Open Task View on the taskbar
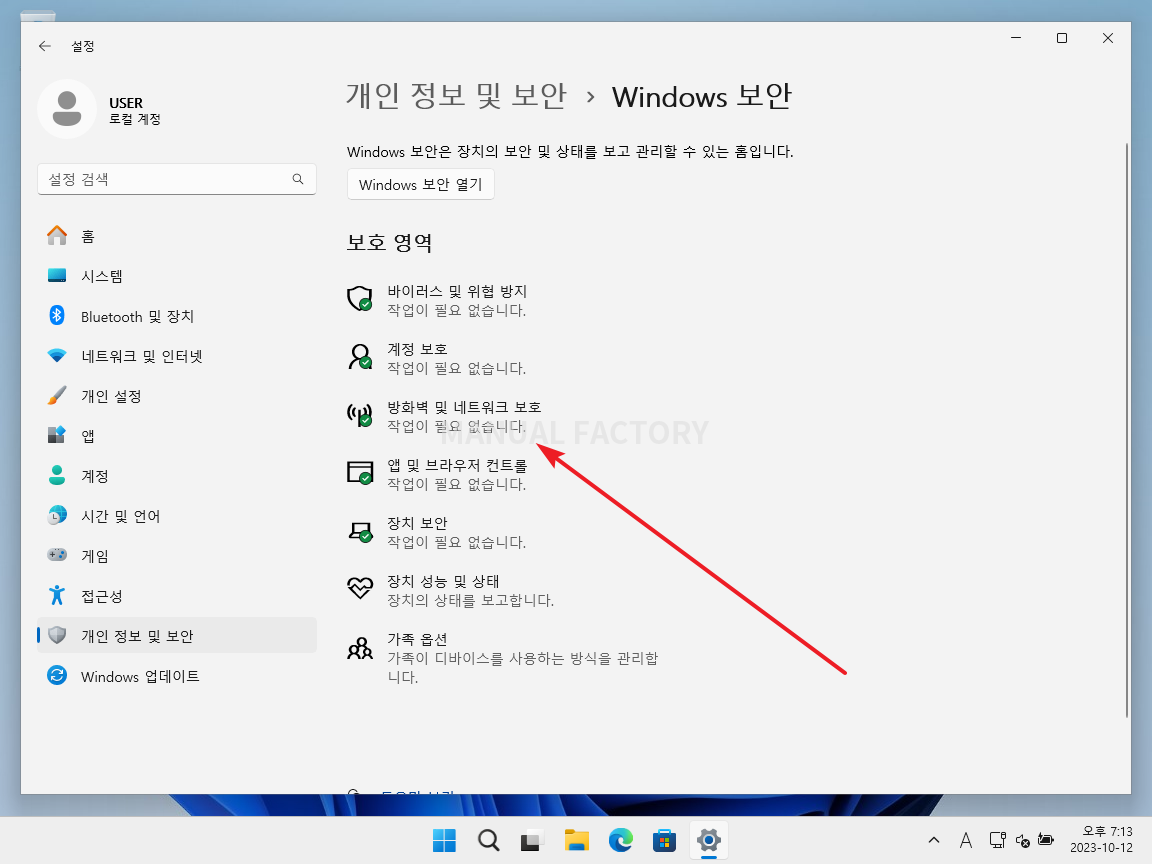Image resolution: width=1152 pixels, height=864 pixels. [x=532, y=840]
